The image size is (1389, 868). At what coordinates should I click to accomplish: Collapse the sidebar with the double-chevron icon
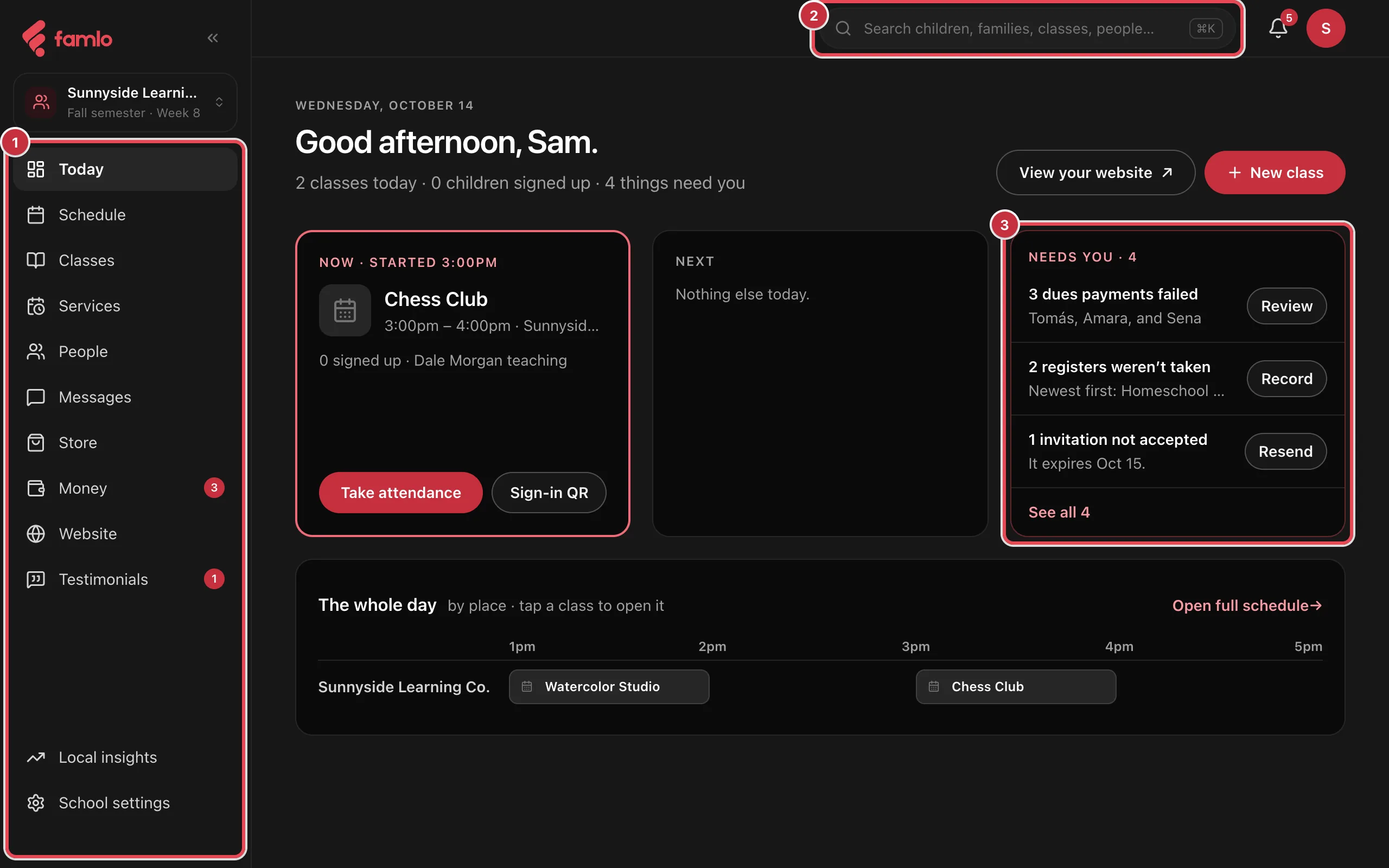point(212,38)
